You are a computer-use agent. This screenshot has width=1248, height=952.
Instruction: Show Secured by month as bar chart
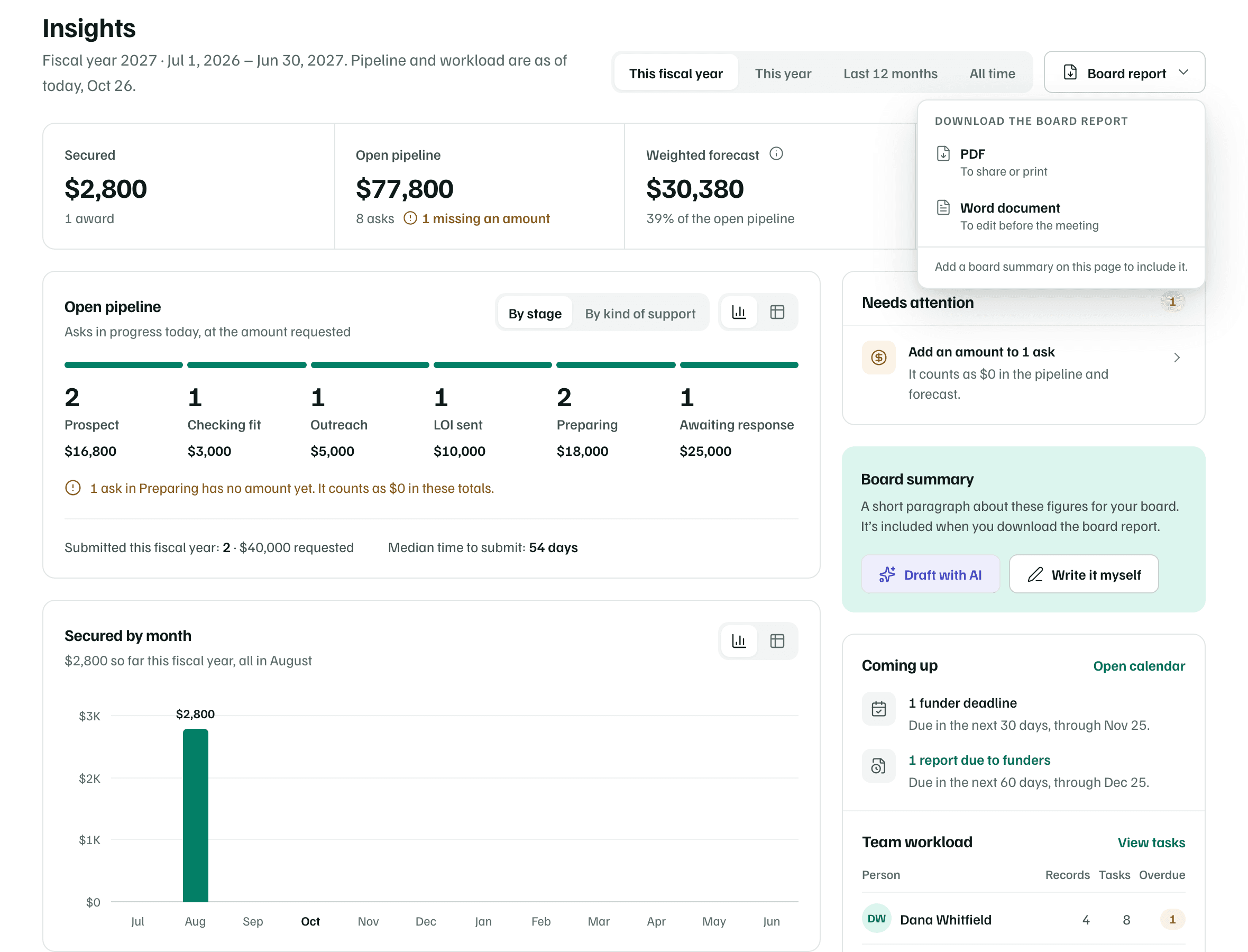coord(738,641)
